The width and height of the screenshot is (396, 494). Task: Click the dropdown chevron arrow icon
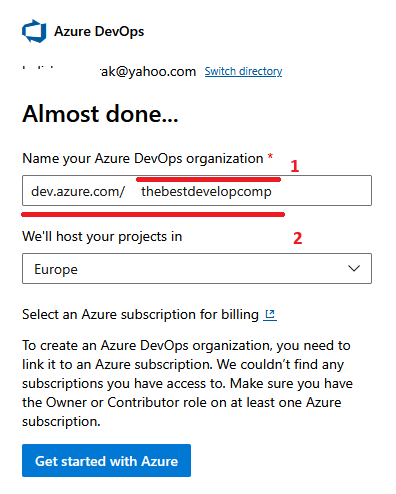point(354,268)
